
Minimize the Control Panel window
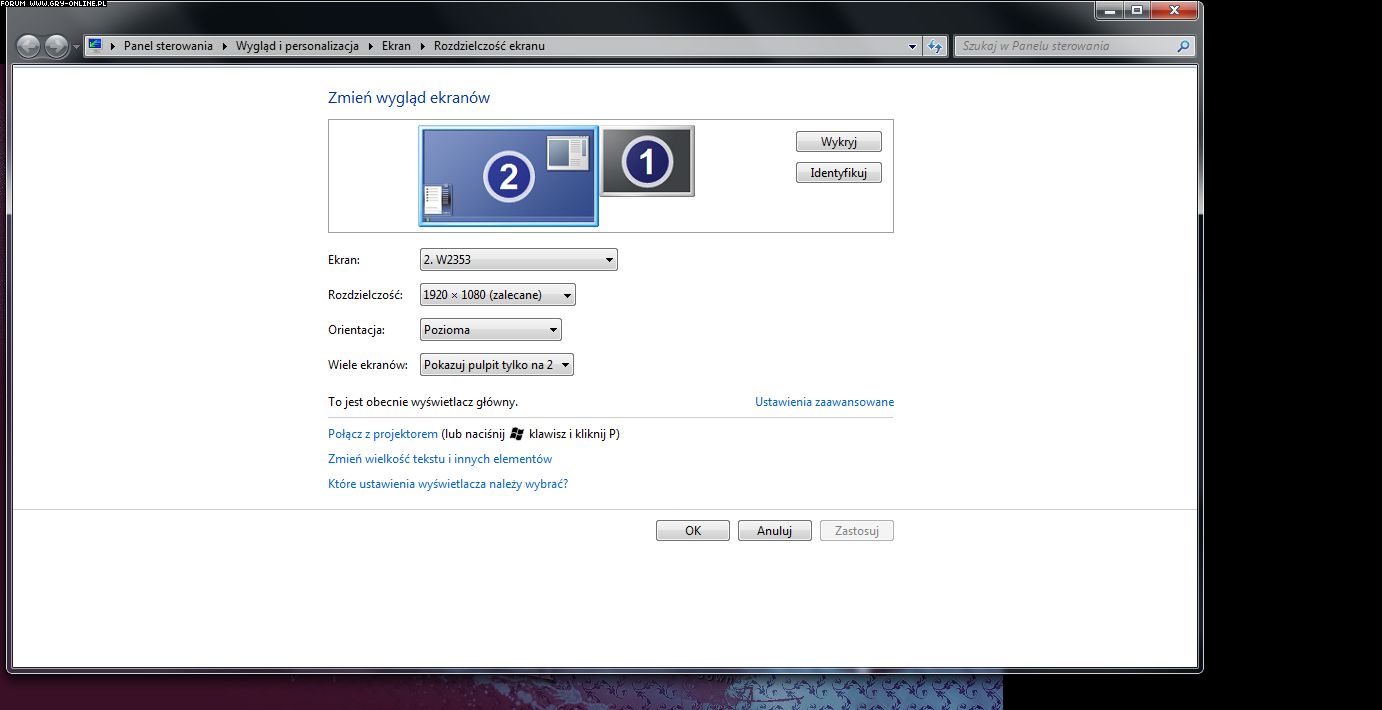click(x=1109, y=10)
